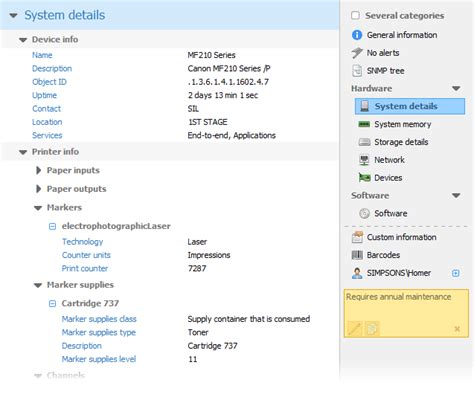
Task: Click the pencil edit icon in the yellow note
Action: [x=355, y=328]
